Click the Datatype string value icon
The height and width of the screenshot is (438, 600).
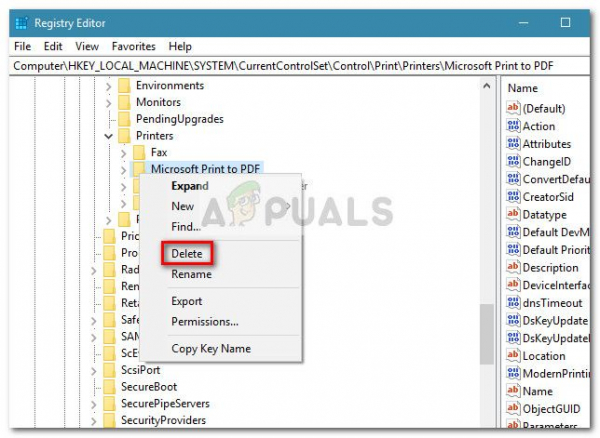click(x=513, y=214)
